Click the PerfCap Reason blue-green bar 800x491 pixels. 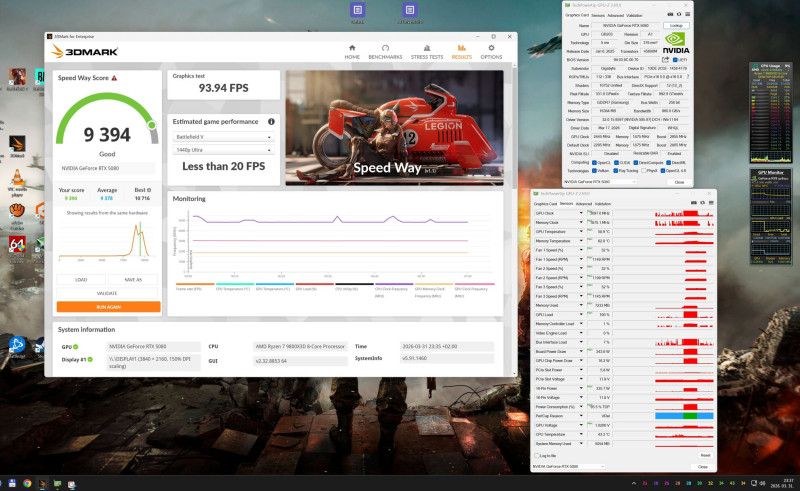pyautogui.click(x=684, y=416)
